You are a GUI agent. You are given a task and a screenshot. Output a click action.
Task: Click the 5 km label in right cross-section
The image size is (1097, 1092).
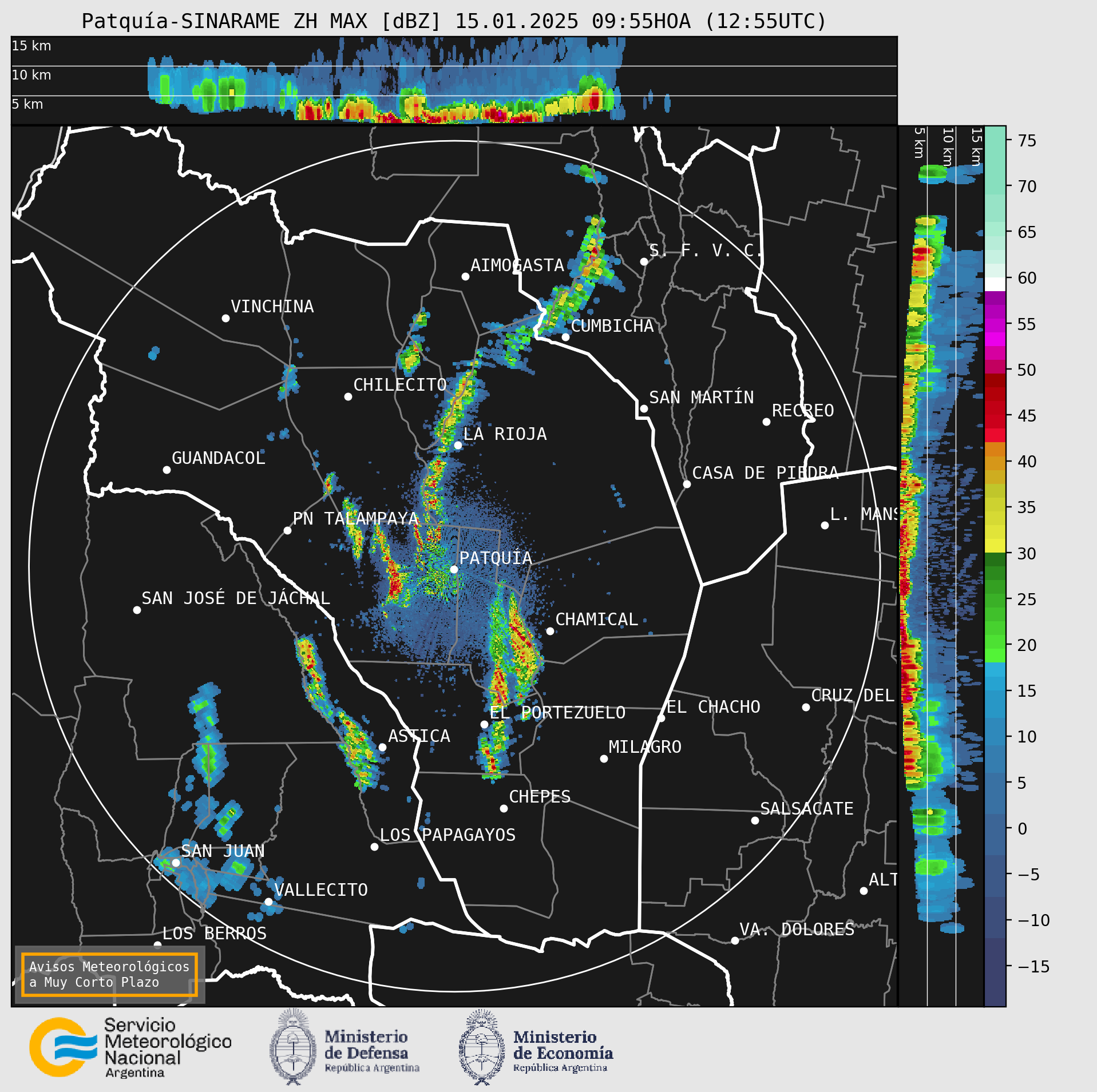(919, 142)
